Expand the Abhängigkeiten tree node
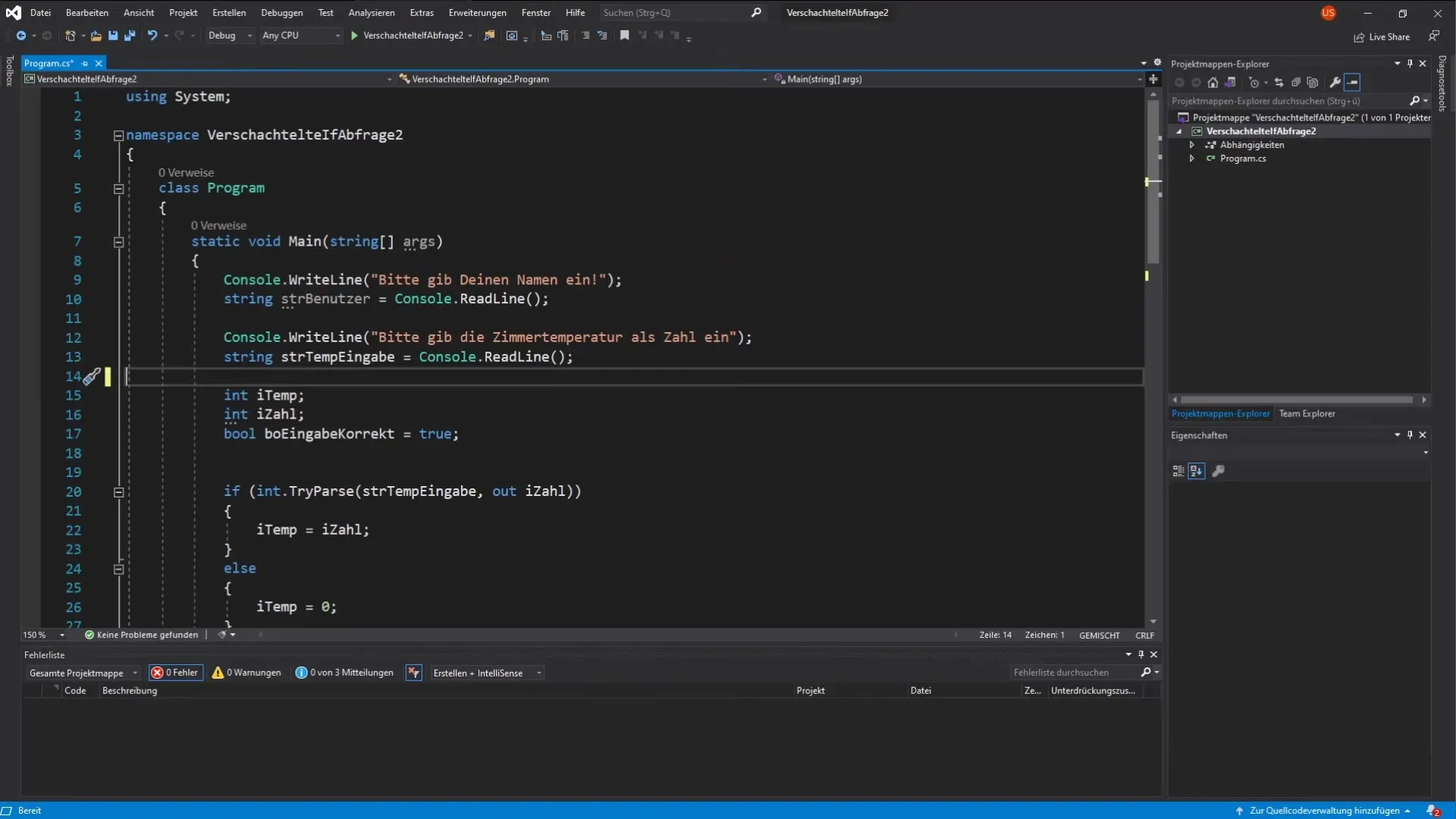Screen dimensions: 1456x819 pyautogui.click(x=1192, y=145)
